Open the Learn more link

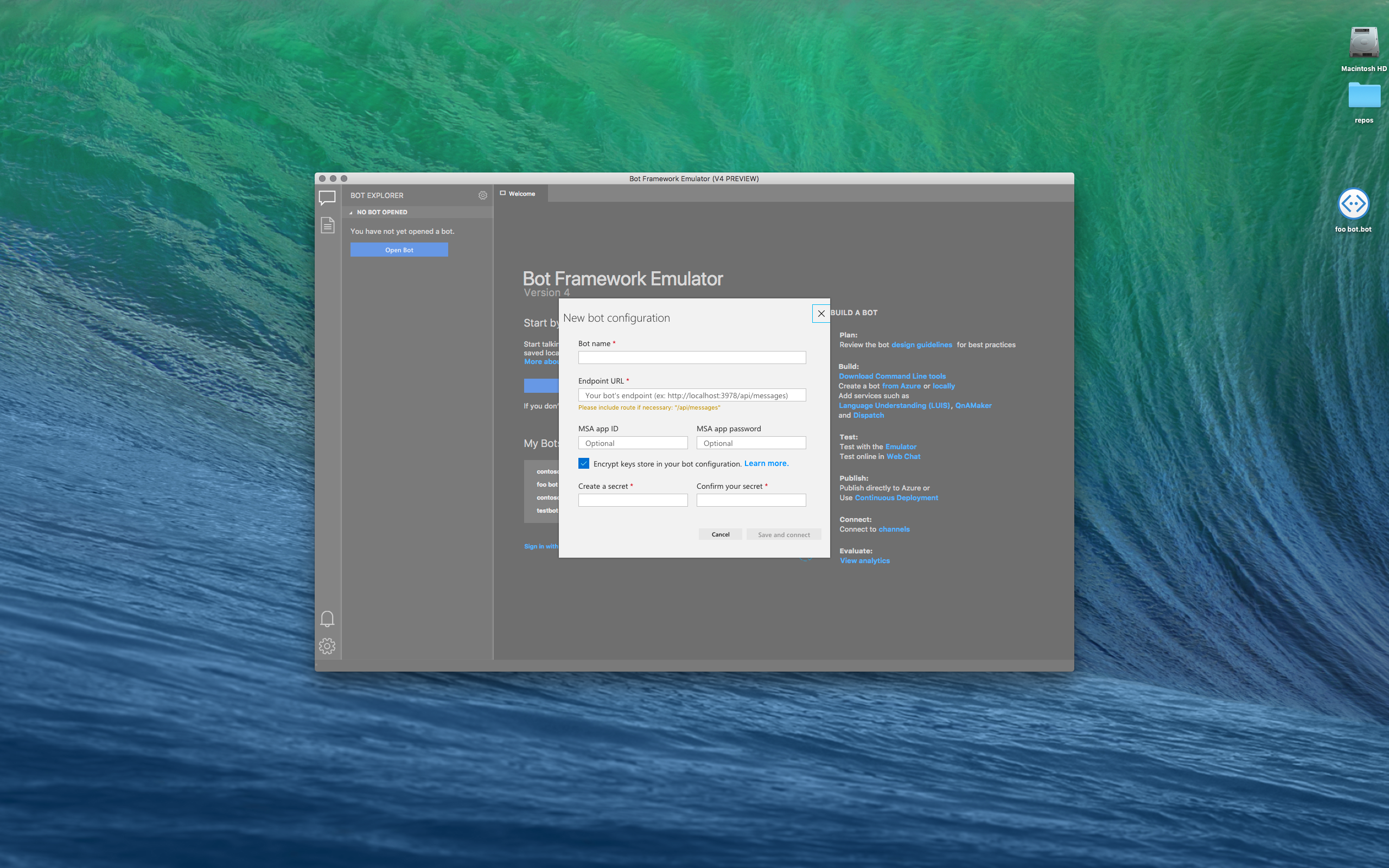tap(766, 463)
